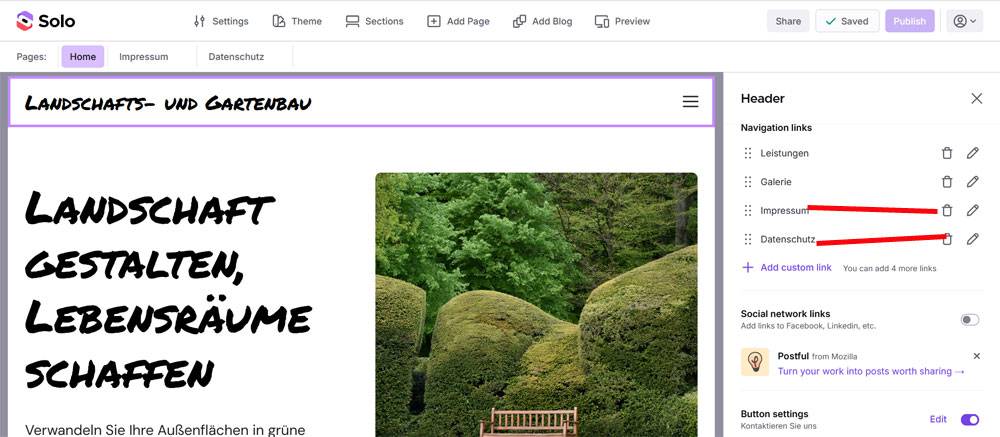Edit the Datenschutz navigation link
The height and width of the screenshot is (437, 1000).
coord(972,239)
